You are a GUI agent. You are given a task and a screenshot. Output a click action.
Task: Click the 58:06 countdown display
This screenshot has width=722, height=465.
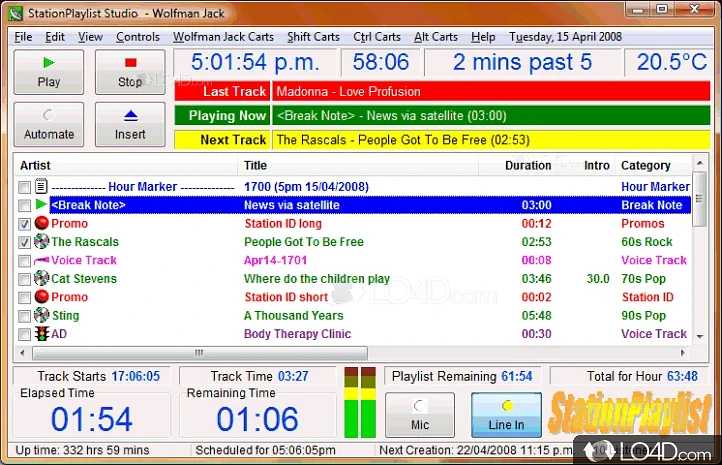381,63
